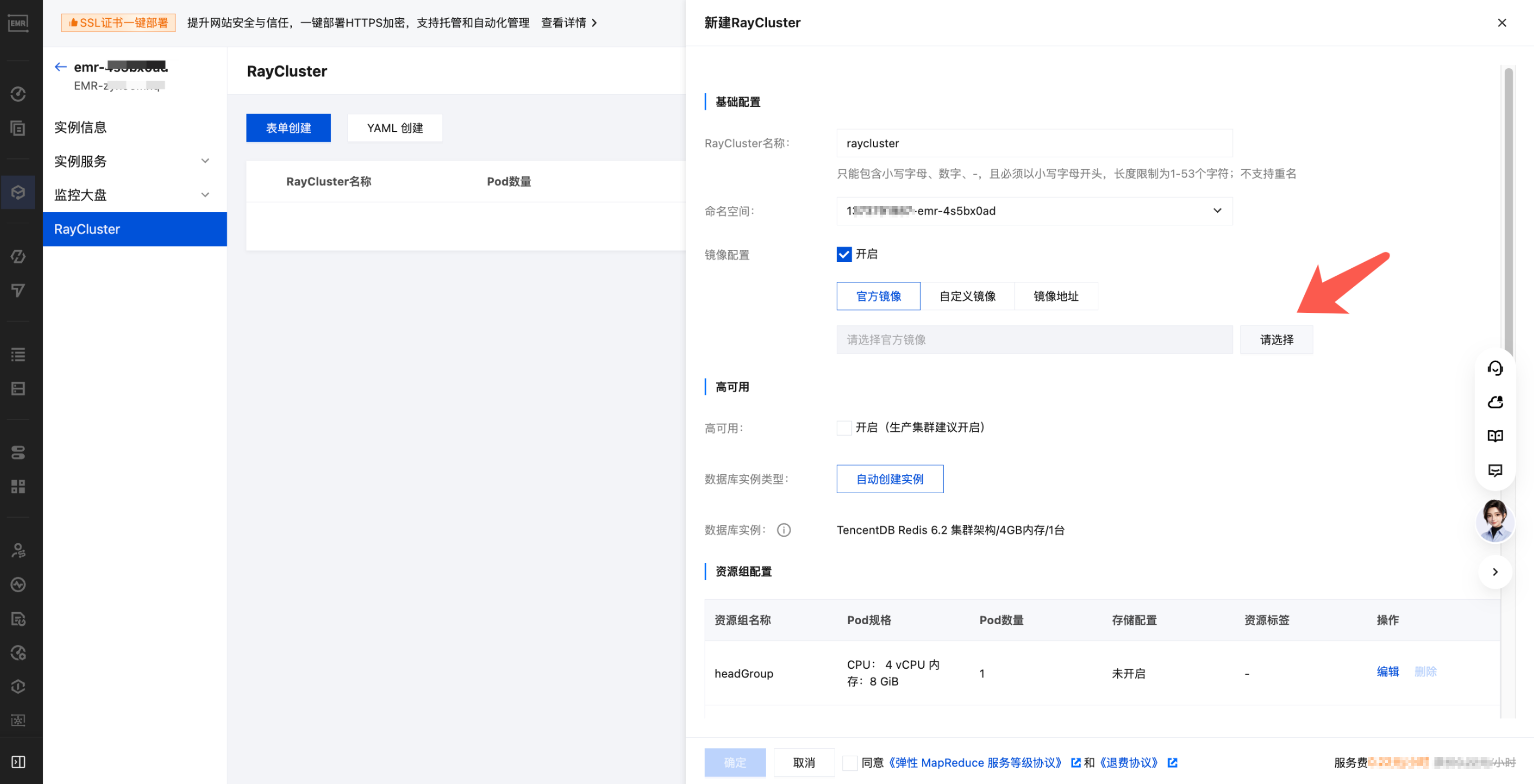Open the paper-plane shaped icon in the left rail

click(x=18, y=290)
